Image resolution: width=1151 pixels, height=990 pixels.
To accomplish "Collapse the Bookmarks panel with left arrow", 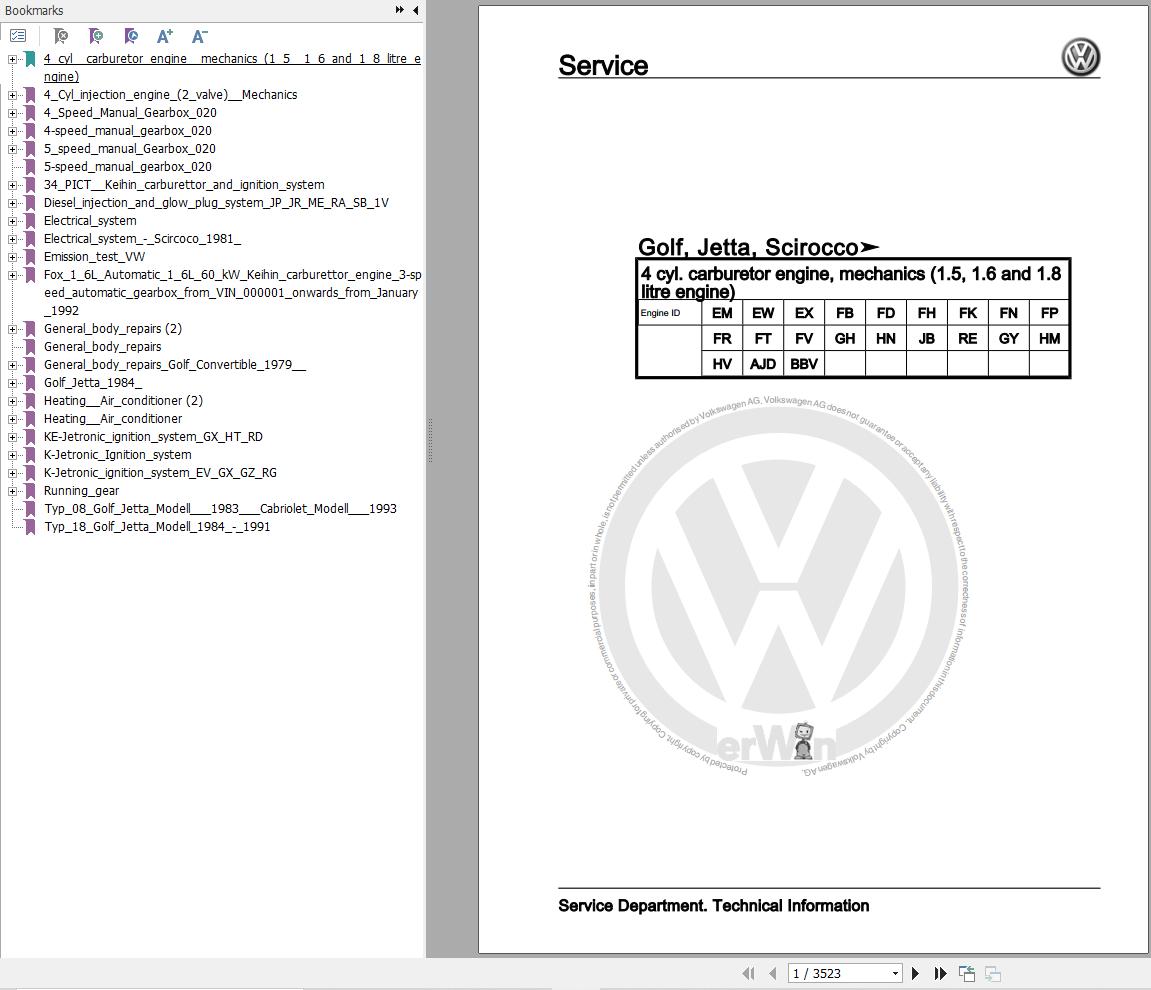I will (x=415, y=10).
